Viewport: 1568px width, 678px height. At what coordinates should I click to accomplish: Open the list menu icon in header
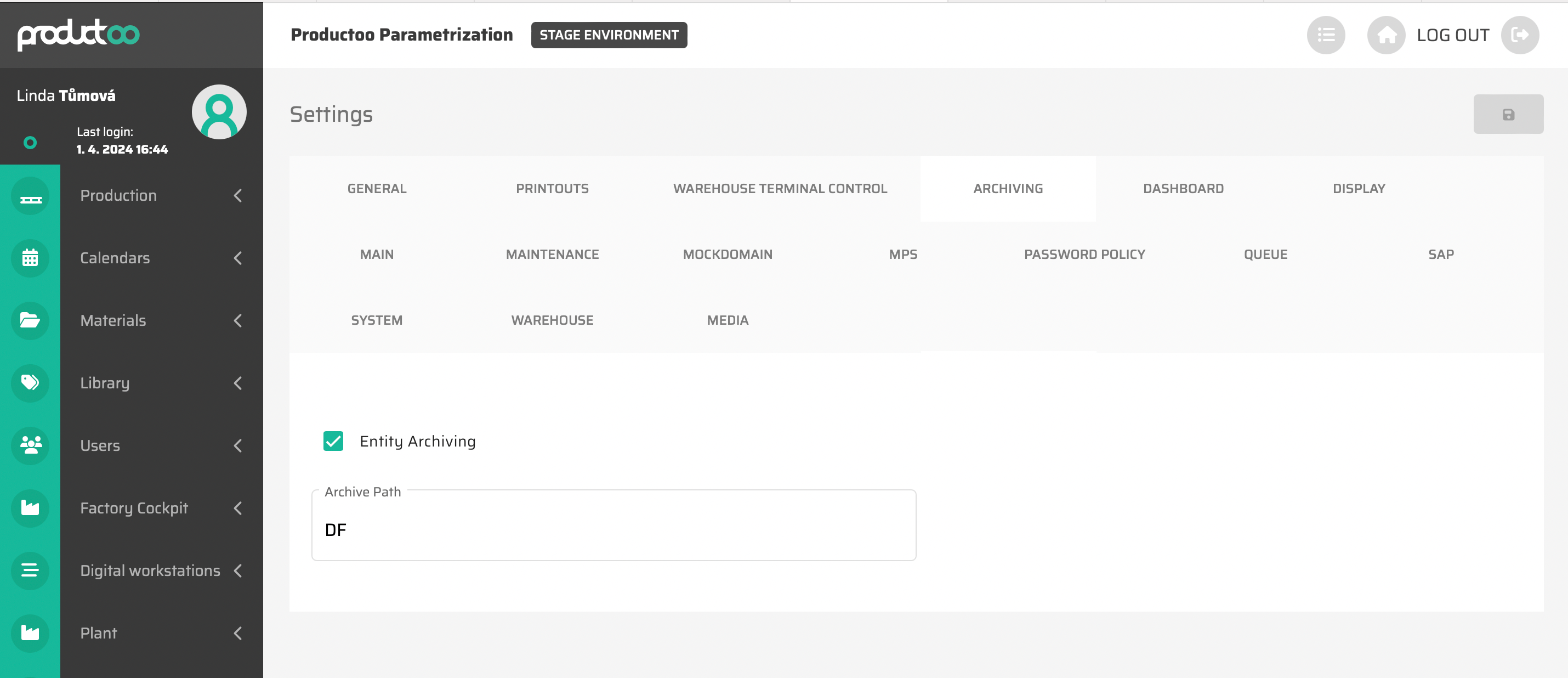1325,35
